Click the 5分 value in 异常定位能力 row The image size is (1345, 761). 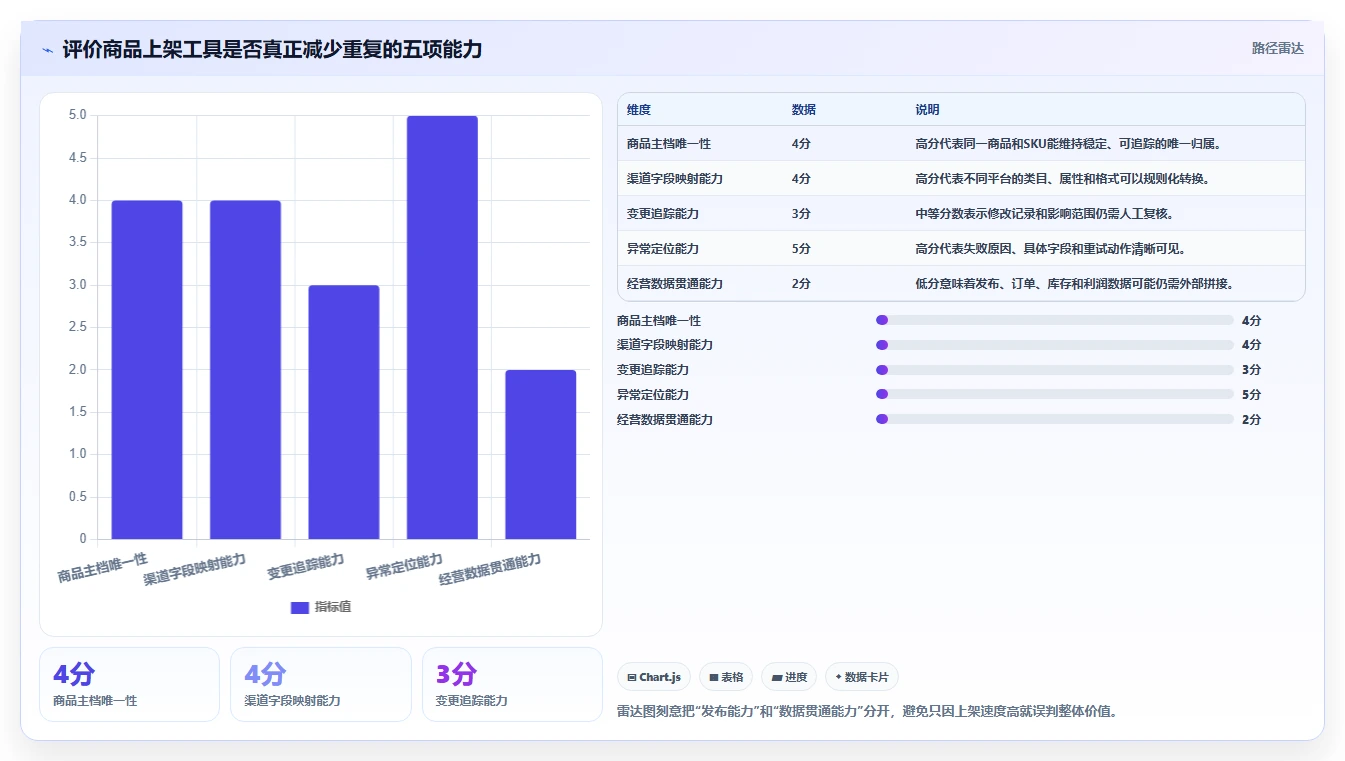click(x=801, y=249)
